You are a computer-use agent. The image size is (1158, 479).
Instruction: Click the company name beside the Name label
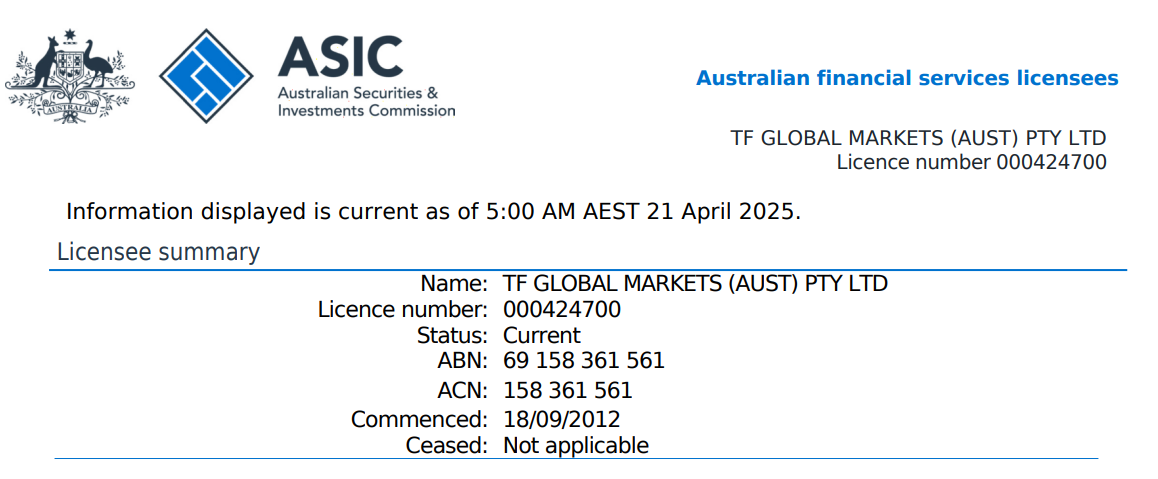pos(695,283)
